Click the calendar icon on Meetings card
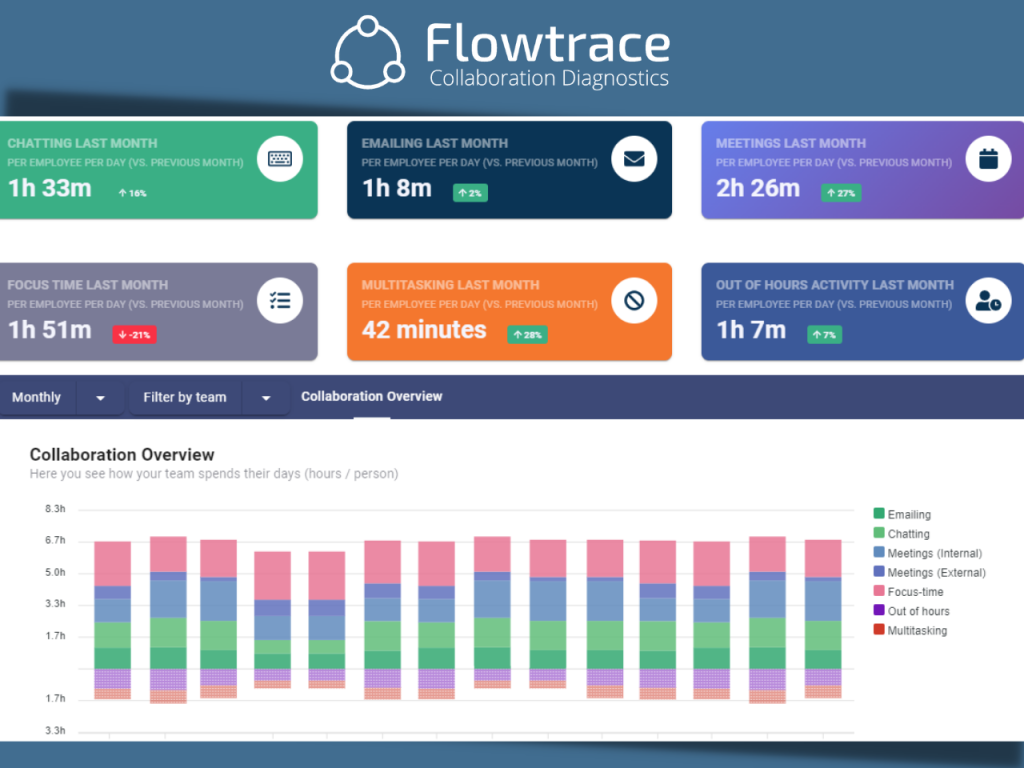This screenshot has width=1024, height=768. (x=988, y=159)
